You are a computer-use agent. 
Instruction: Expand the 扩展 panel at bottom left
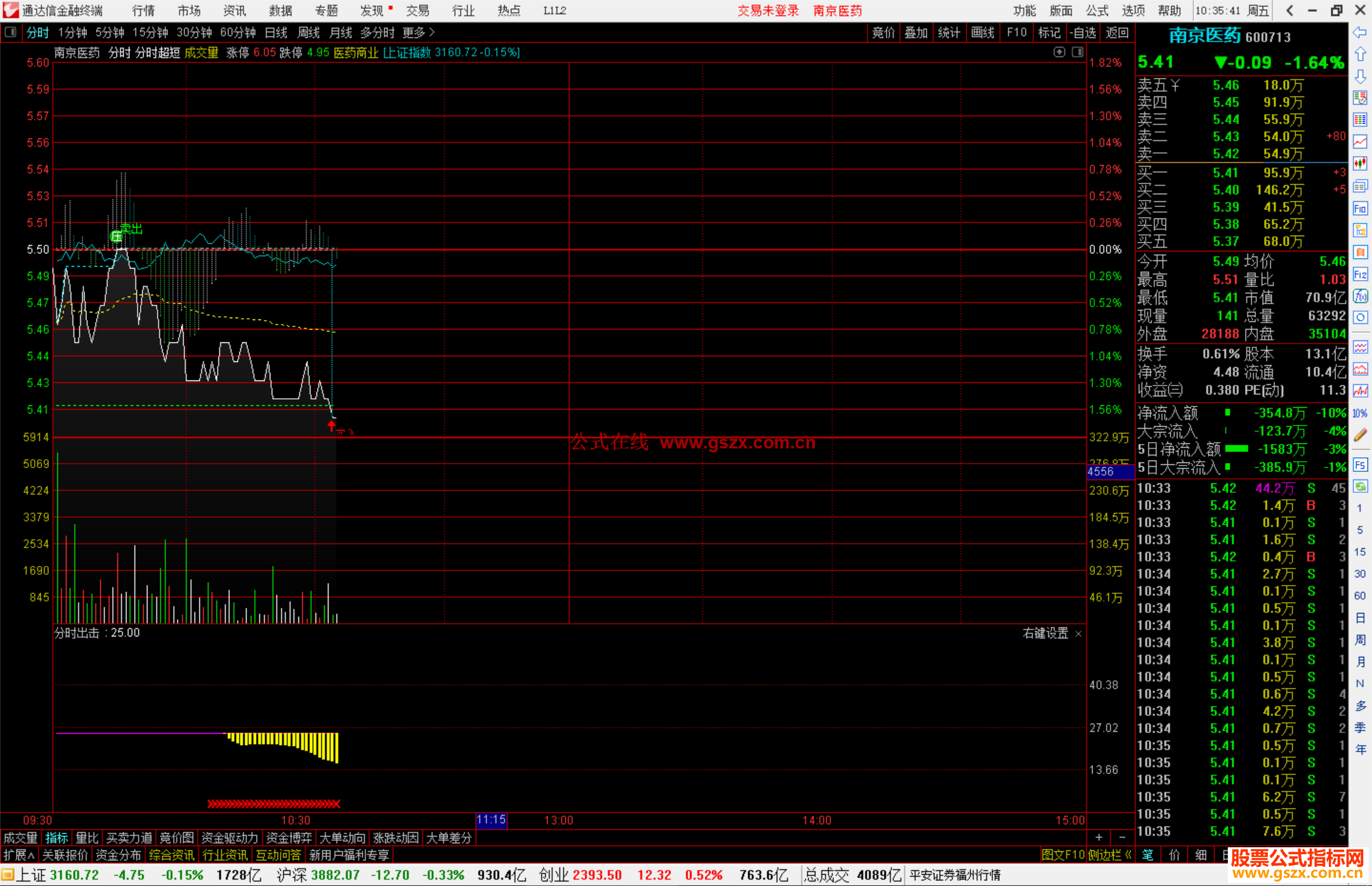(x=19, y=855)
